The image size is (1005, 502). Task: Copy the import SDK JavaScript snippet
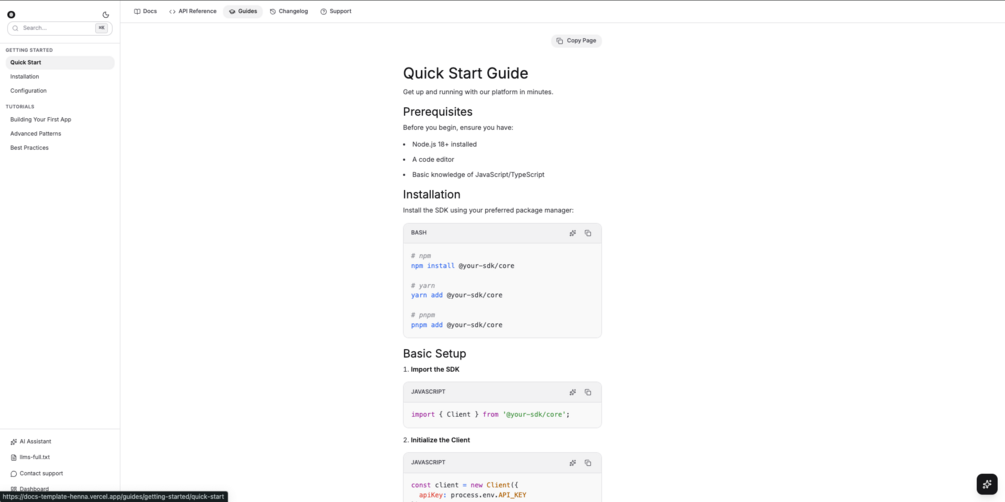coord(588,392)
